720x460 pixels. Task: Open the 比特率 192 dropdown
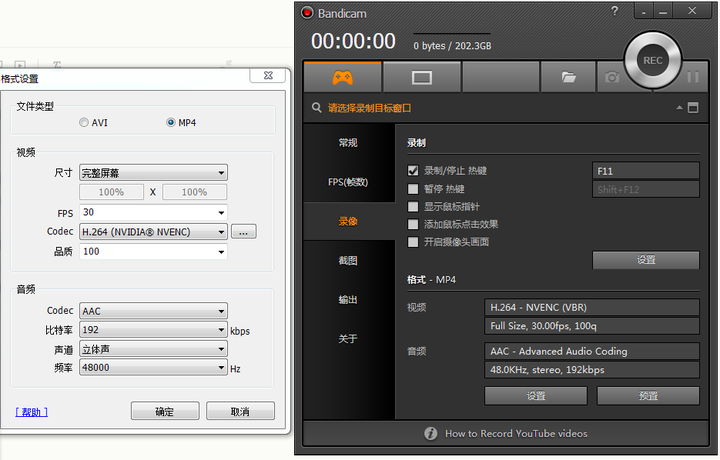click(153, 330)
